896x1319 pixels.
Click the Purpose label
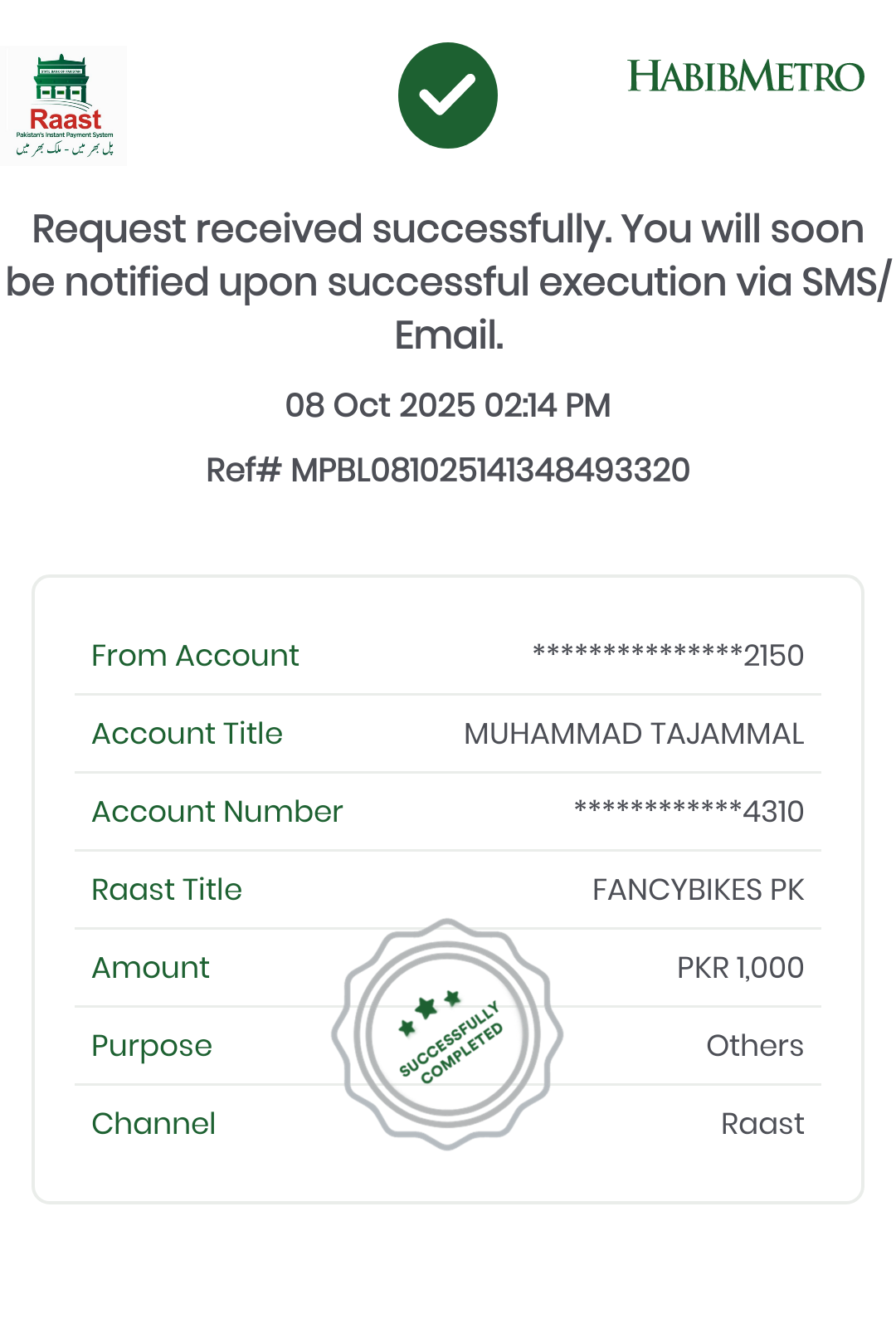[x=152, y=1046]
